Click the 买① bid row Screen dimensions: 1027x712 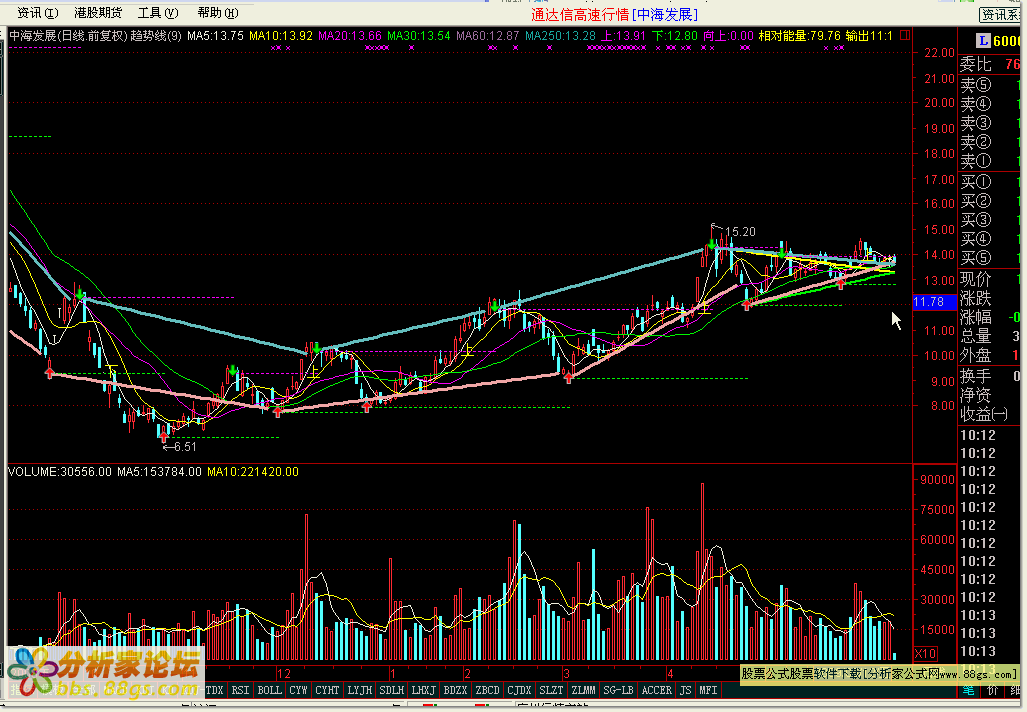click(990, 181)
